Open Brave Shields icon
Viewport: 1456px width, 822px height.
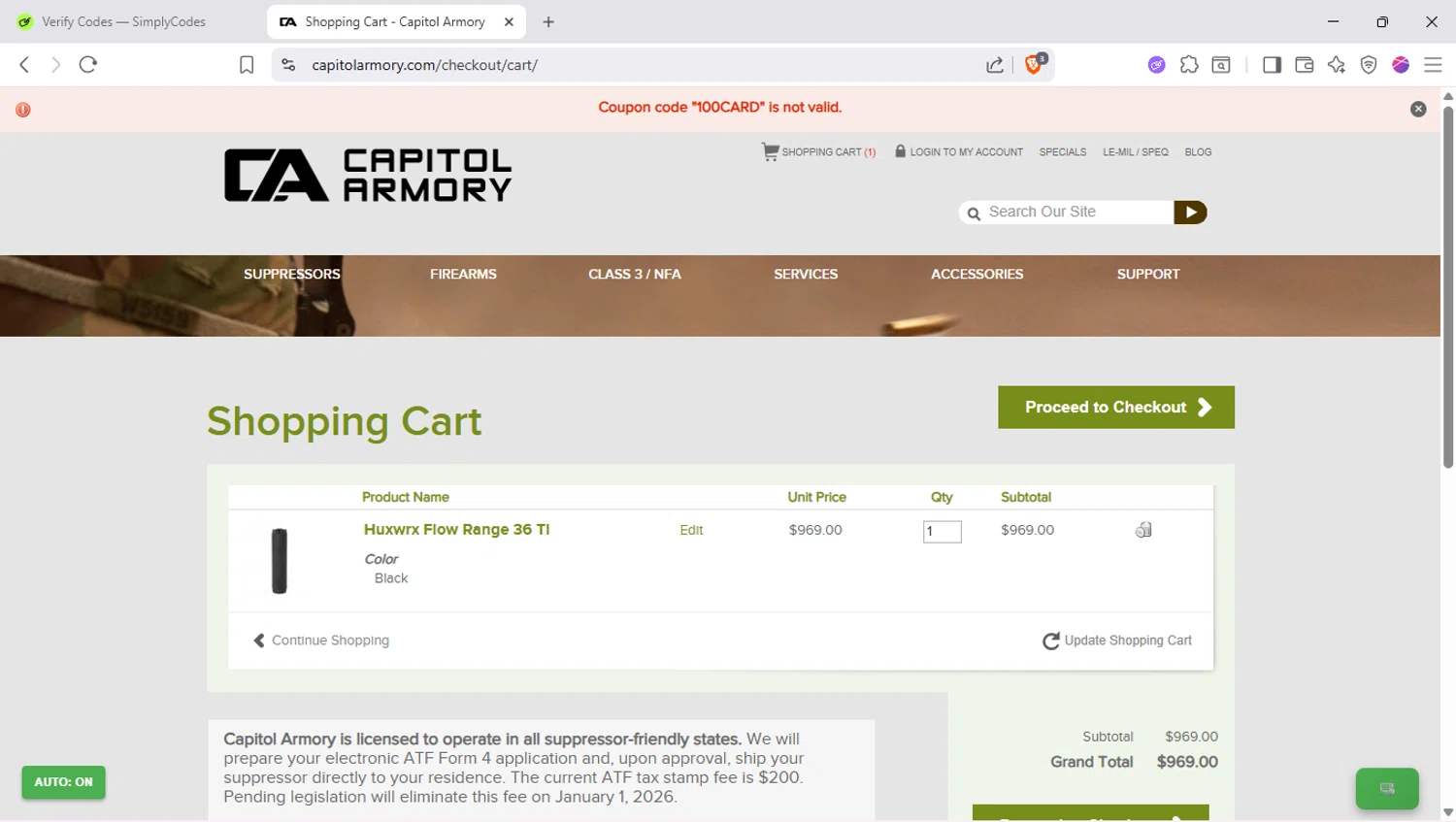click(1035, 64)
